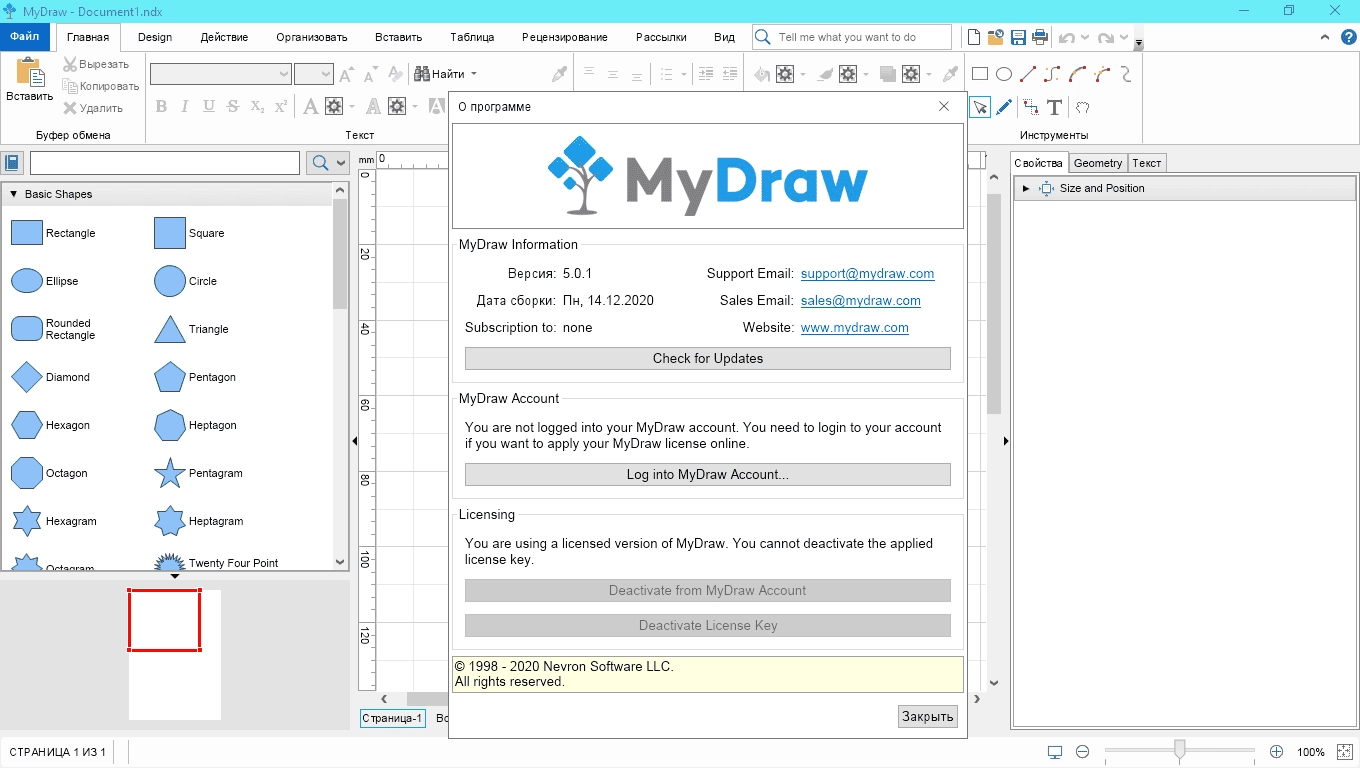The height and width of the screenshot is (768, 1360).
Task: Toggle Subscript formatting
Action: (257, 106)
